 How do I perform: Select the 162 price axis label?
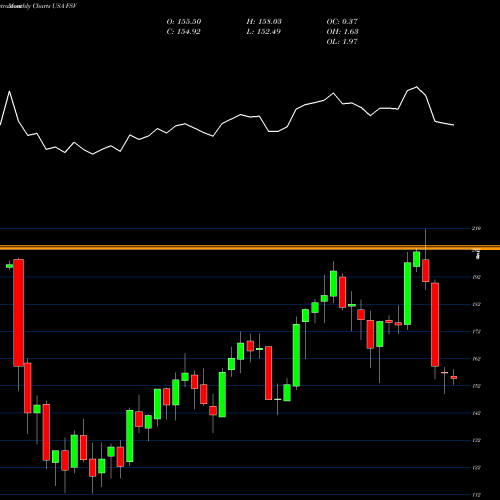point(477,359)
